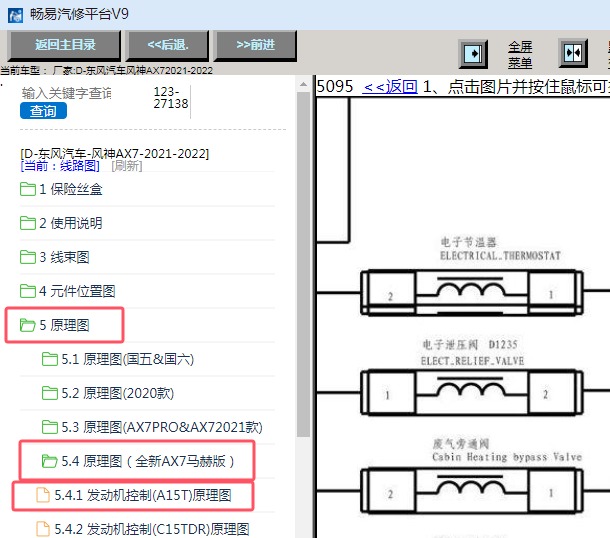Click the split-view double arrow icon
Screen dimensions: 610x538
click(573, 53)
